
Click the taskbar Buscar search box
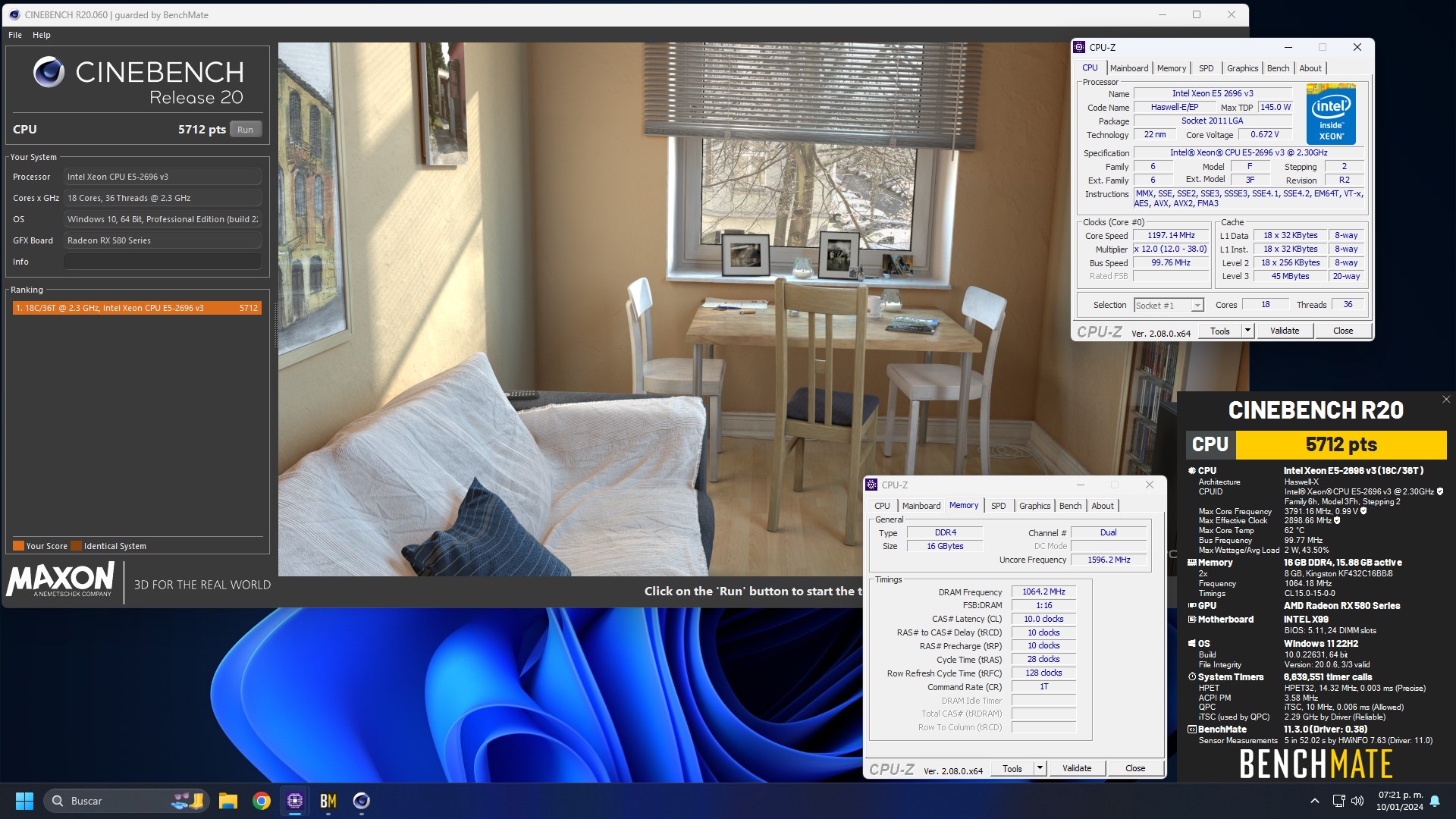tap(125, 801)
